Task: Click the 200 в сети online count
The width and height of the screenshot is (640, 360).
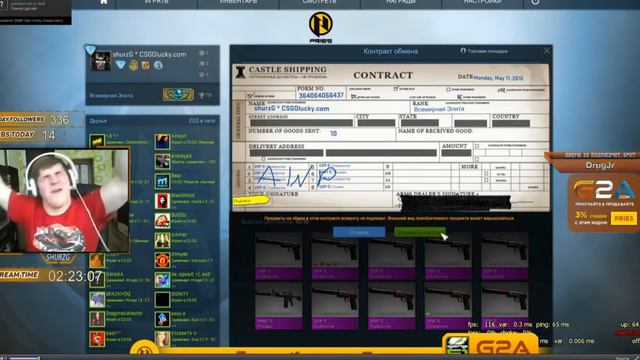Action: coord(202,121)
